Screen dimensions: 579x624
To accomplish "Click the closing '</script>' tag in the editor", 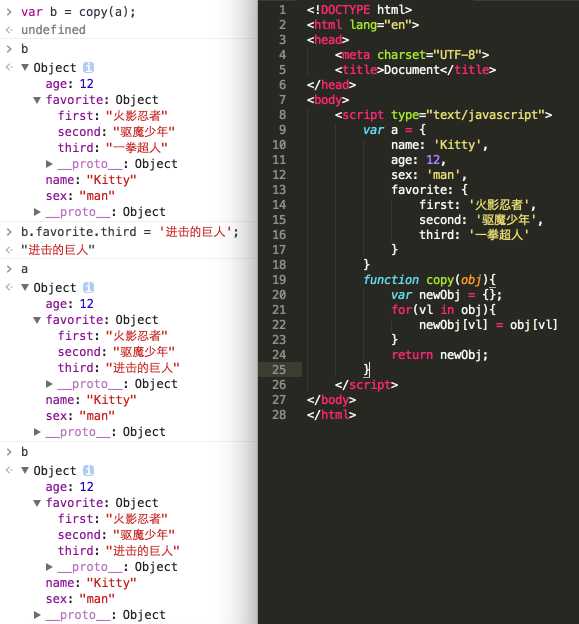I will click(366, 385).
